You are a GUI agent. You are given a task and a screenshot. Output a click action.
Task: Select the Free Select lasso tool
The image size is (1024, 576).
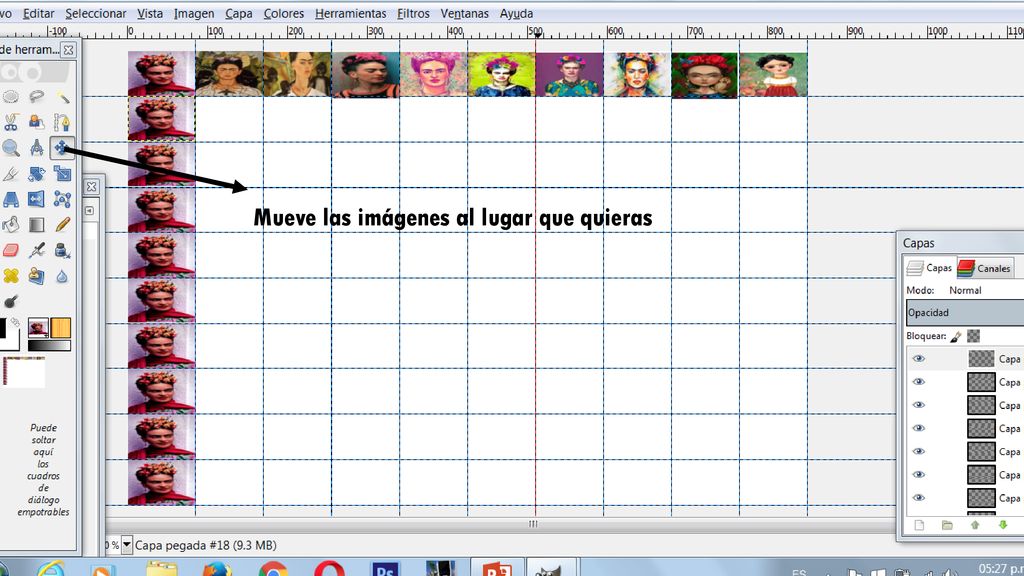(x=37, y=97)
